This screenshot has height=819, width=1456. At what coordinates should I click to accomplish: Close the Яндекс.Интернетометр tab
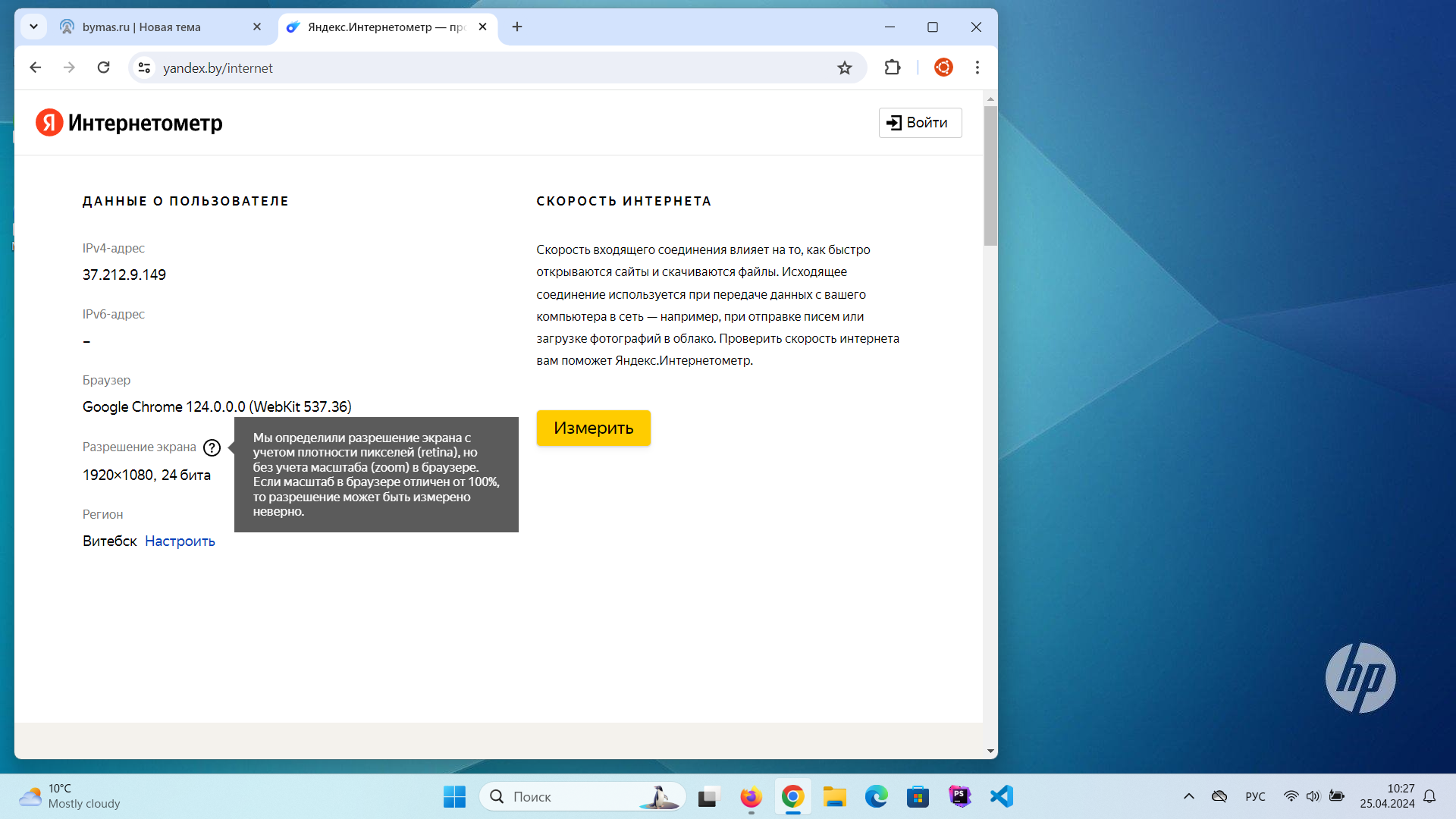[482, 27]
